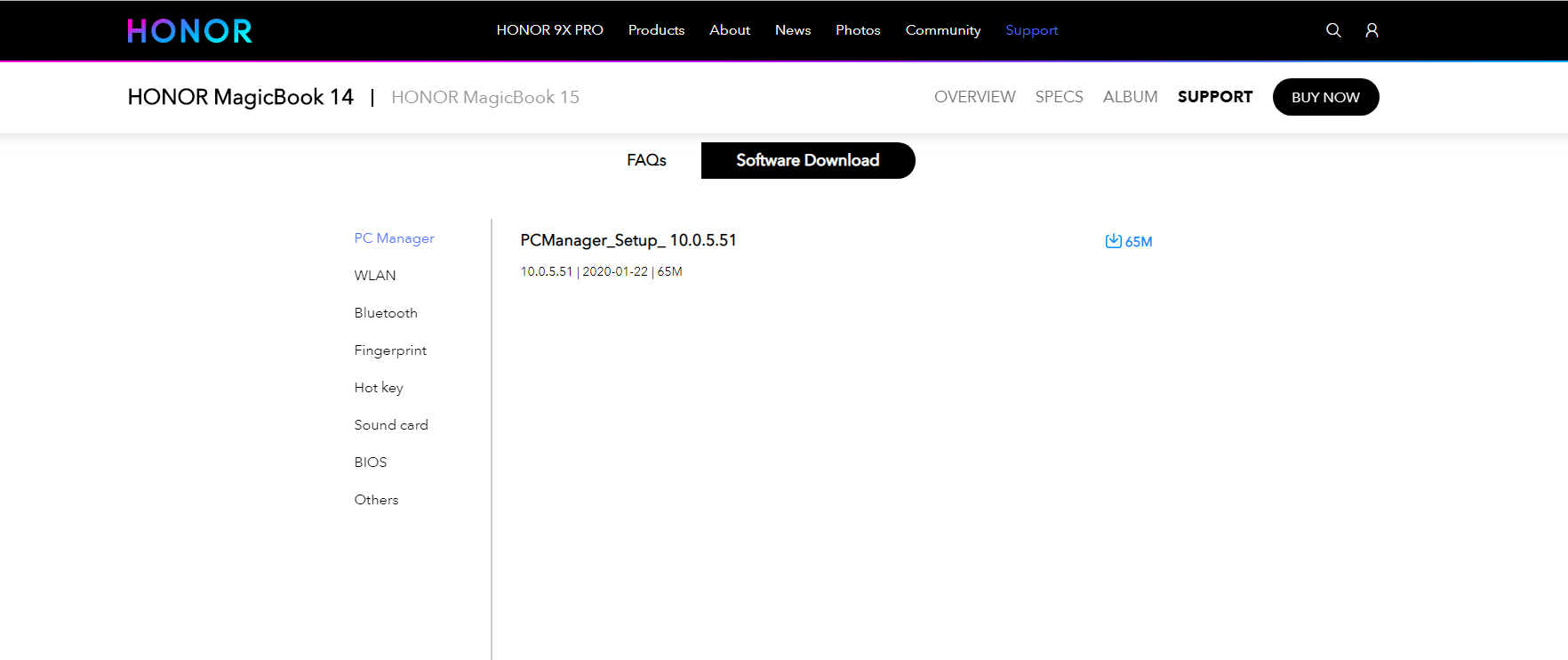
Task: Choose Fingerprint driver category
Action: (390, 350)
